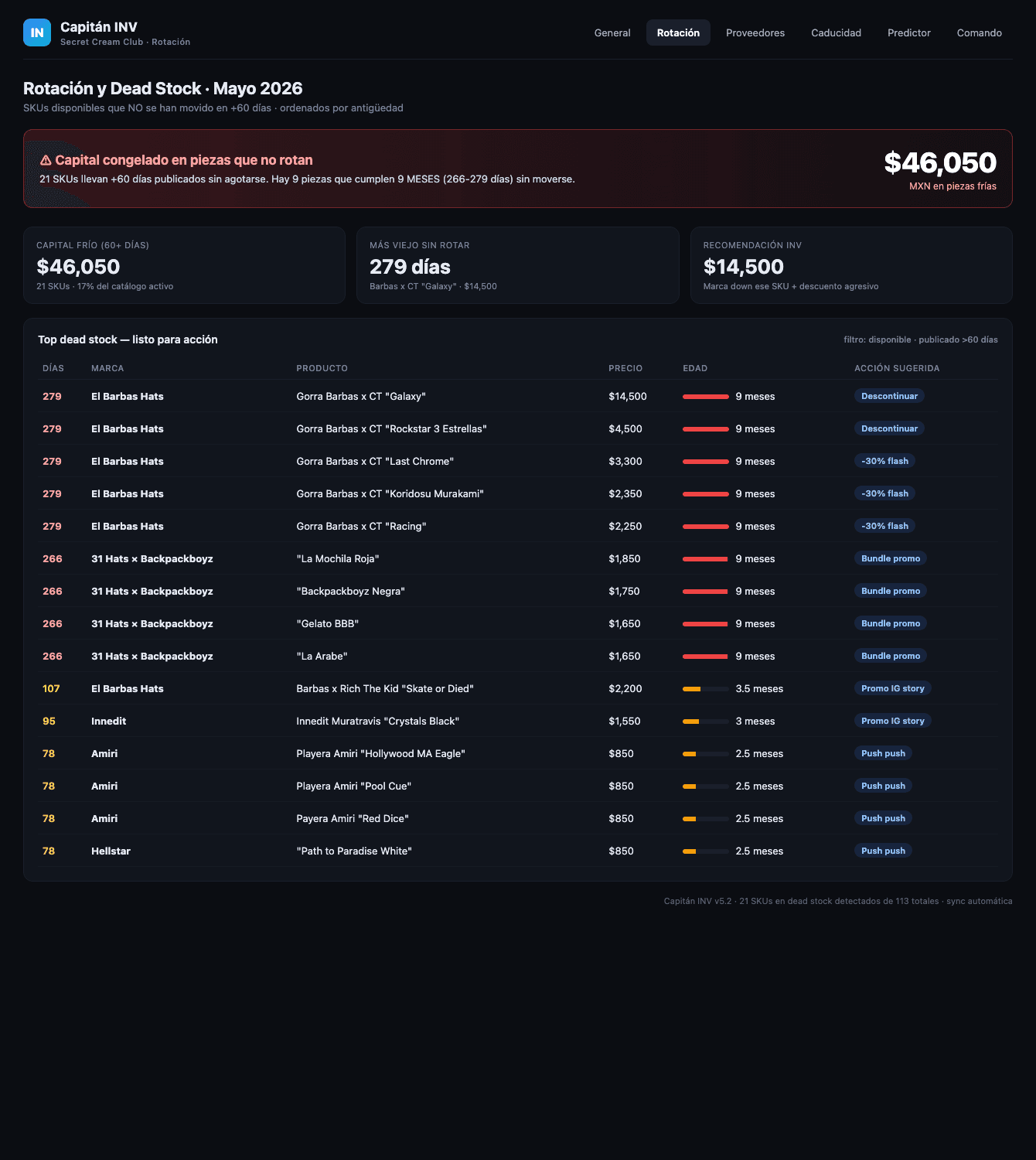Click the age bar for "Skate or Died"
1036x1160 pixels.
[x=706, y=689]
